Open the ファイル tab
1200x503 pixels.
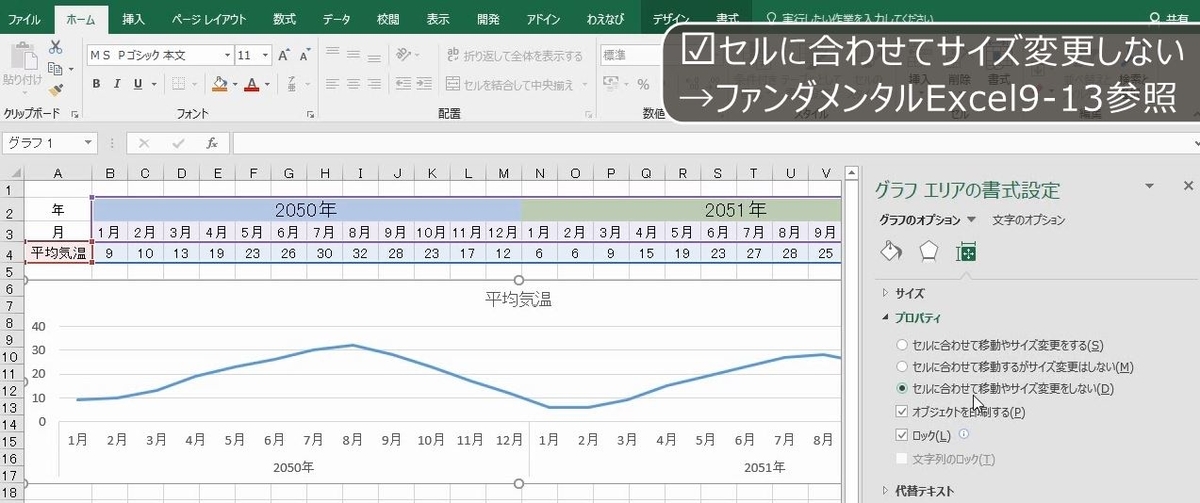[x=25, y=19]
